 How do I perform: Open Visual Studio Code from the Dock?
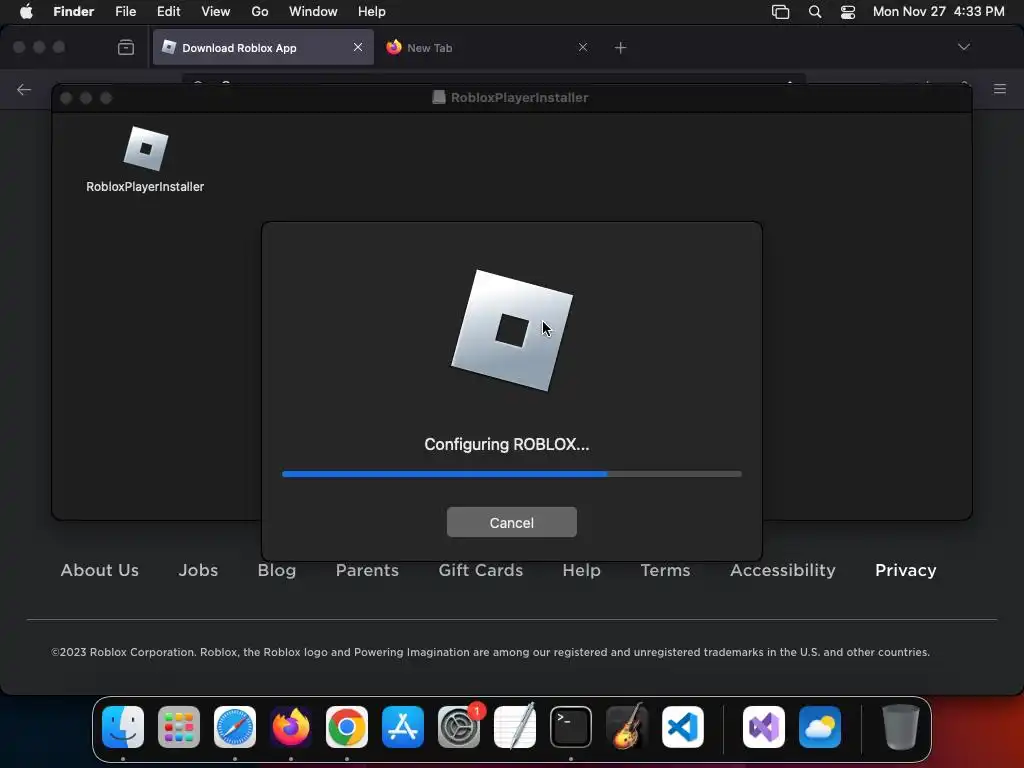683,727
